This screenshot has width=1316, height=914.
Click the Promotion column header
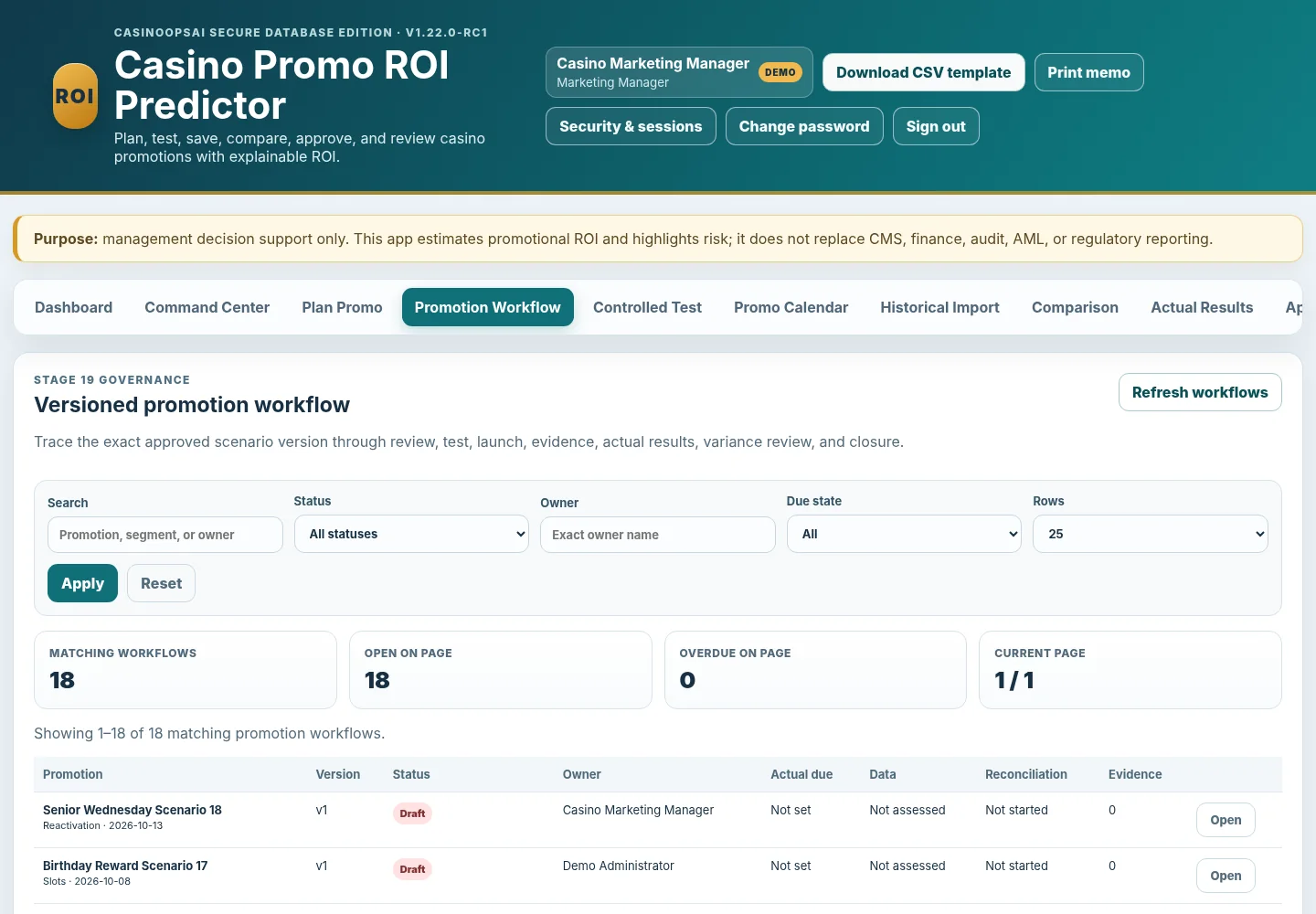[73, 774]
